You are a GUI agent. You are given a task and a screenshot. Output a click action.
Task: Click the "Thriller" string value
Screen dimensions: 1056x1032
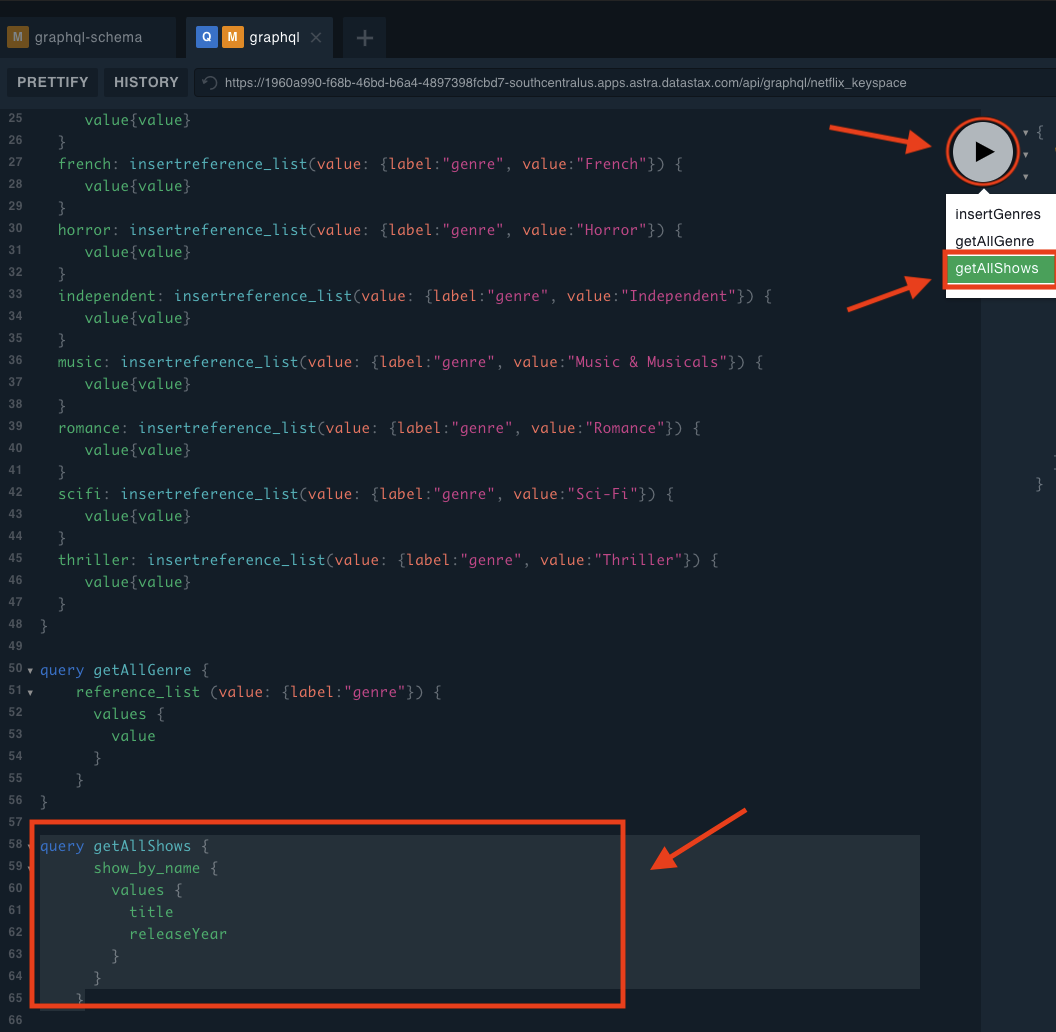(638, 560)
